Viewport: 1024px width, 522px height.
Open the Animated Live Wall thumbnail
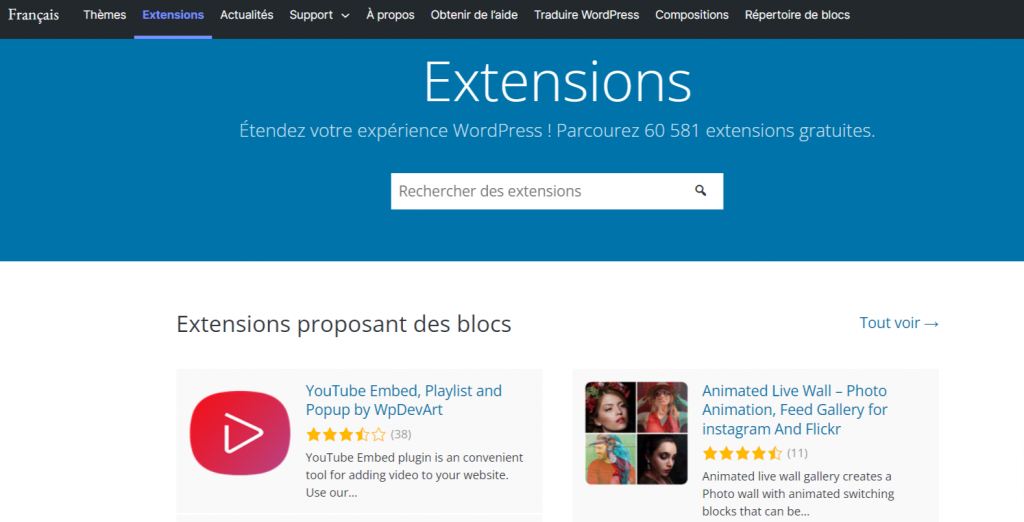636,433
